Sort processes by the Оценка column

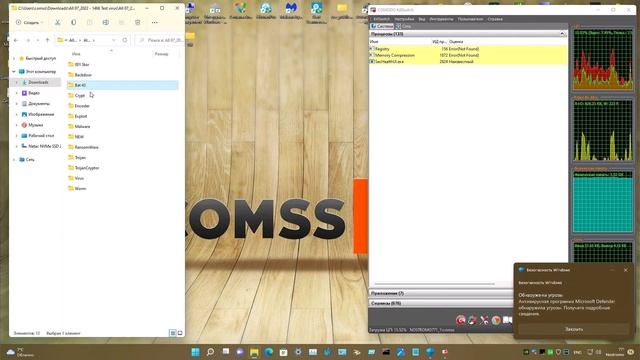coord(456,42)
